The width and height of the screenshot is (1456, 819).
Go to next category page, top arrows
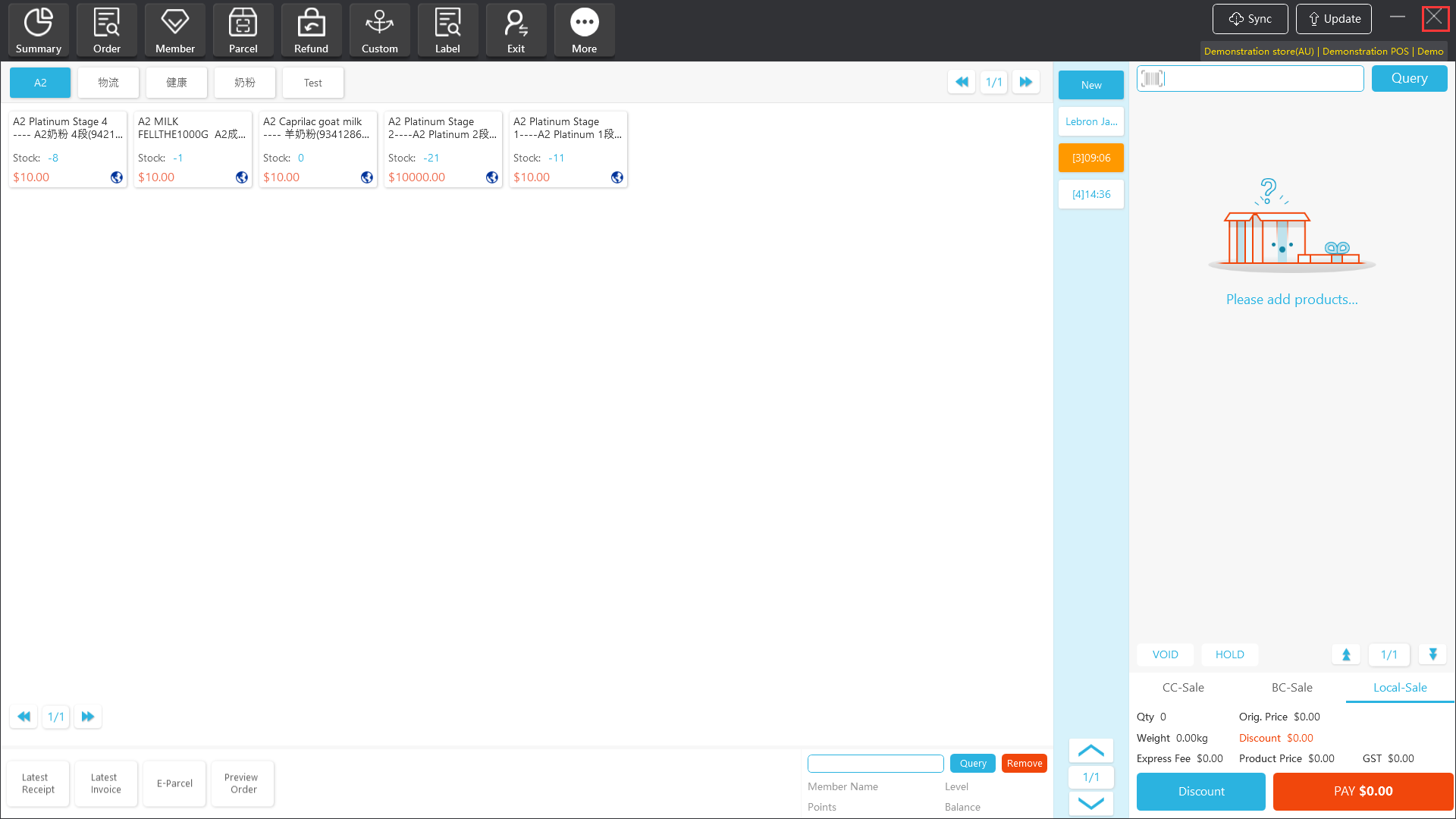[1025, 82]
